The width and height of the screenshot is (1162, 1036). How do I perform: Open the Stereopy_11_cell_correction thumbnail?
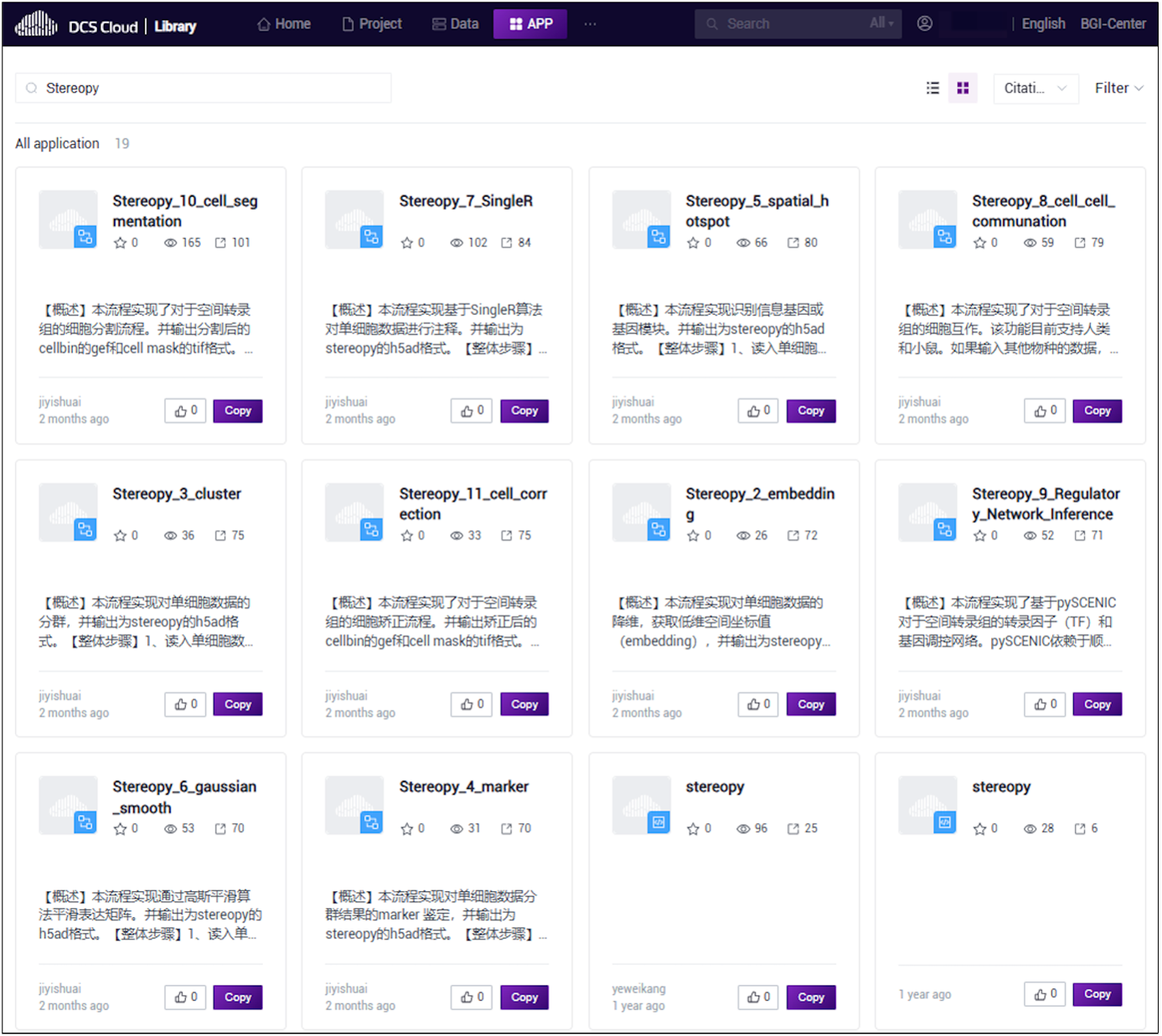[354, 513]
